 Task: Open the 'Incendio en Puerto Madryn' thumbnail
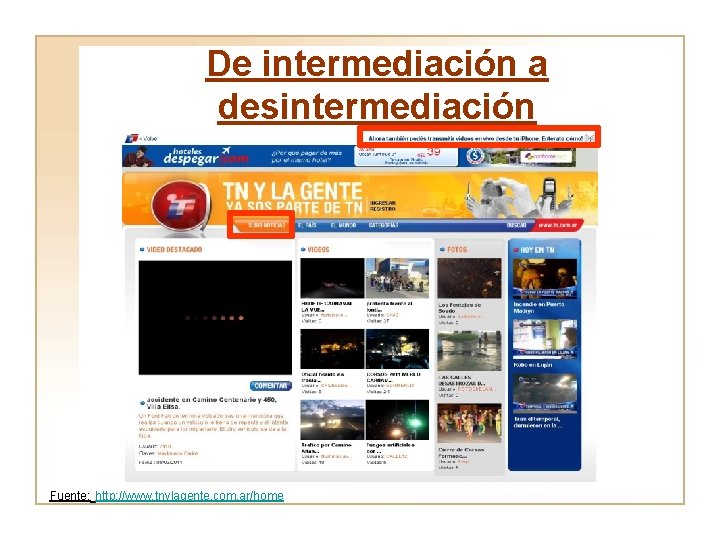pos(545,279)
